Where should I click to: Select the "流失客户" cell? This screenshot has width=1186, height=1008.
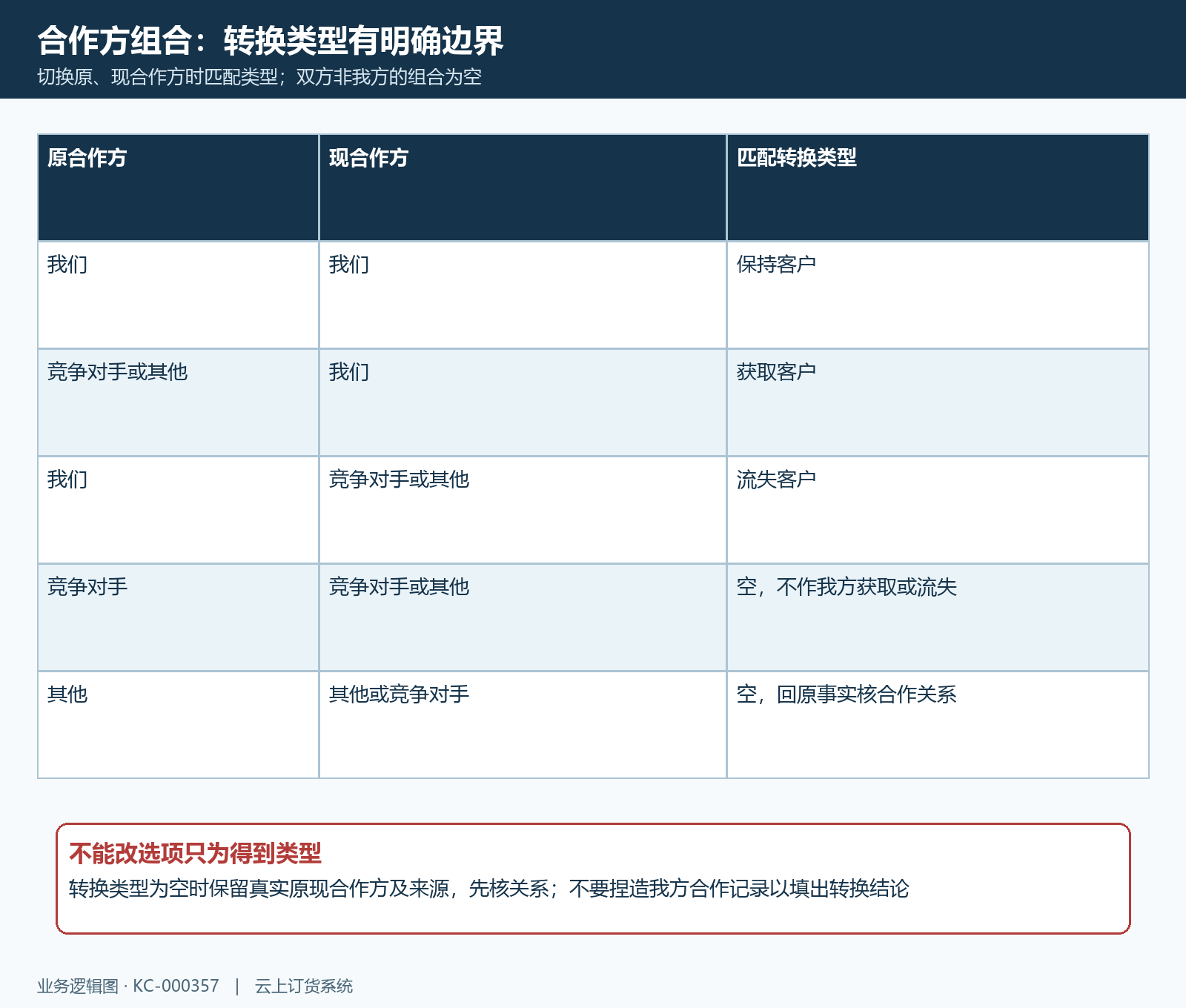pyautogui.click(x=938, y=510)
